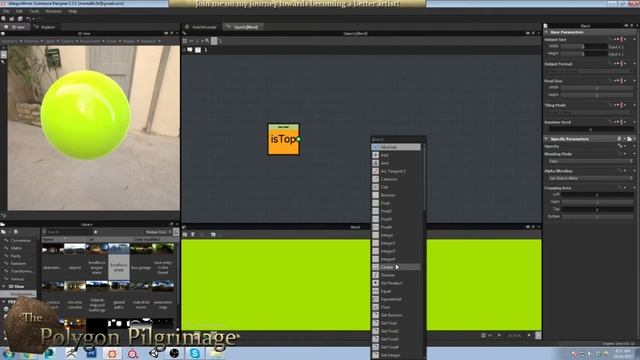Open the Help menu

click(72, 11)
